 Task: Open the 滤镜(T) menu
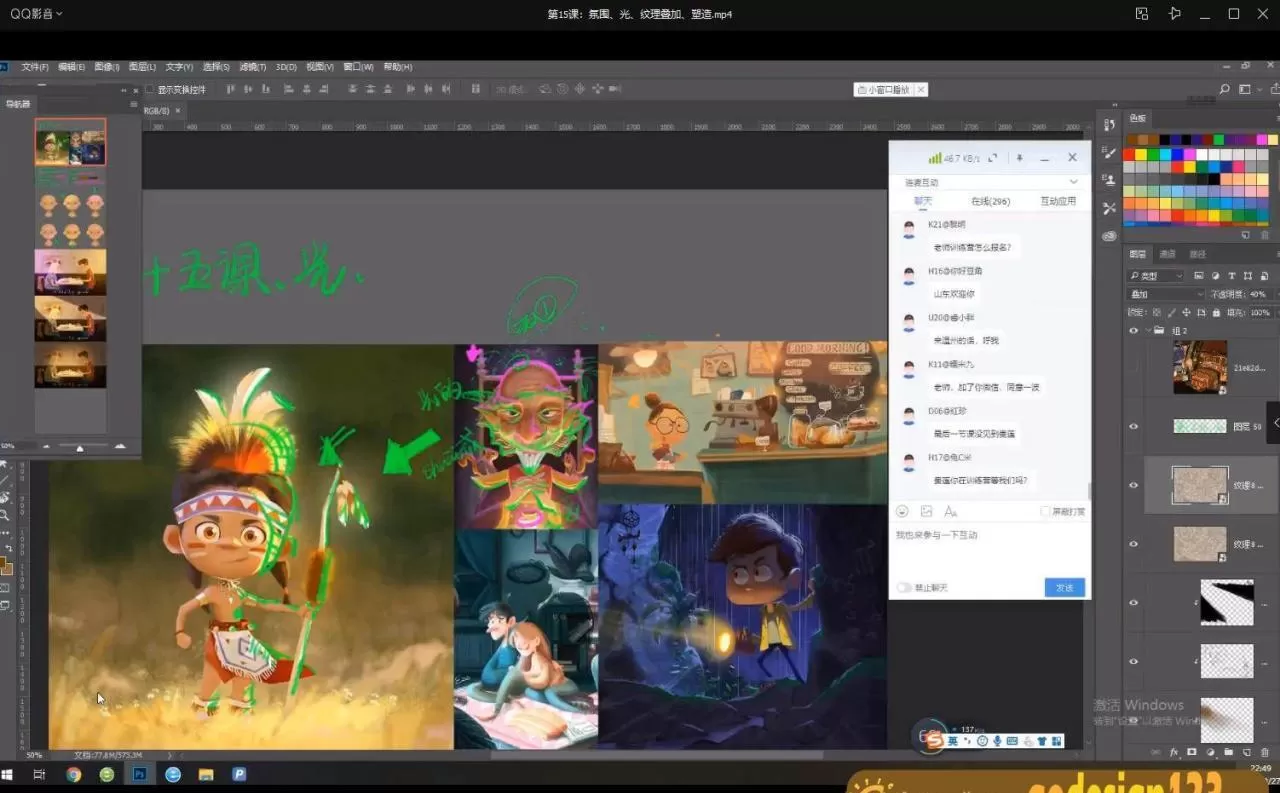[x=252, y=67]
